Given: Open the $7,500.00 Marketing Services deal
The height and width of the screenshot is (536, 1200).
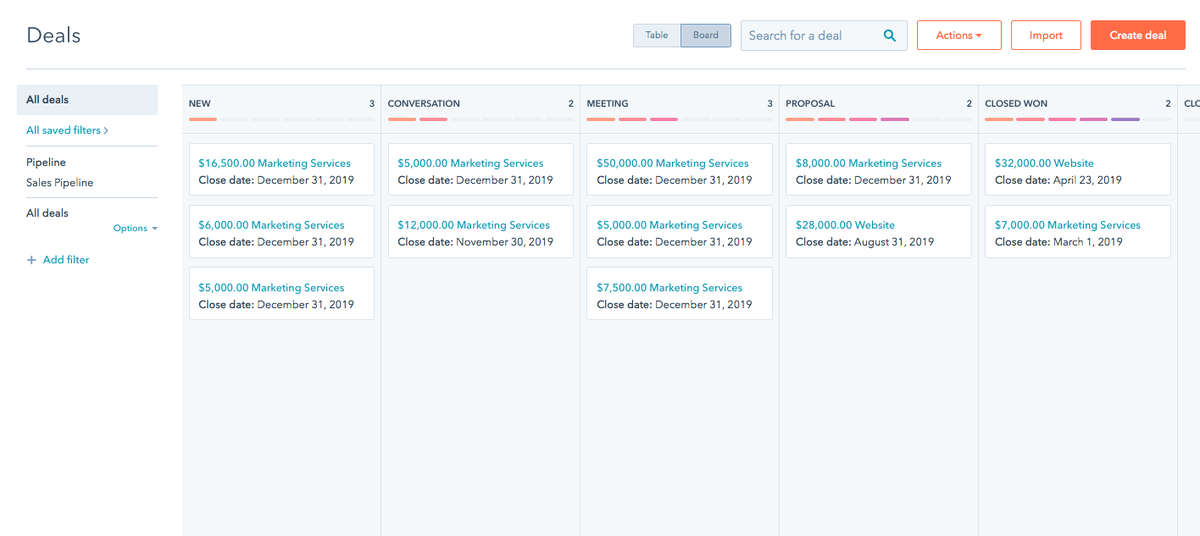Looking at the screenshot, I should coord(670,287).
